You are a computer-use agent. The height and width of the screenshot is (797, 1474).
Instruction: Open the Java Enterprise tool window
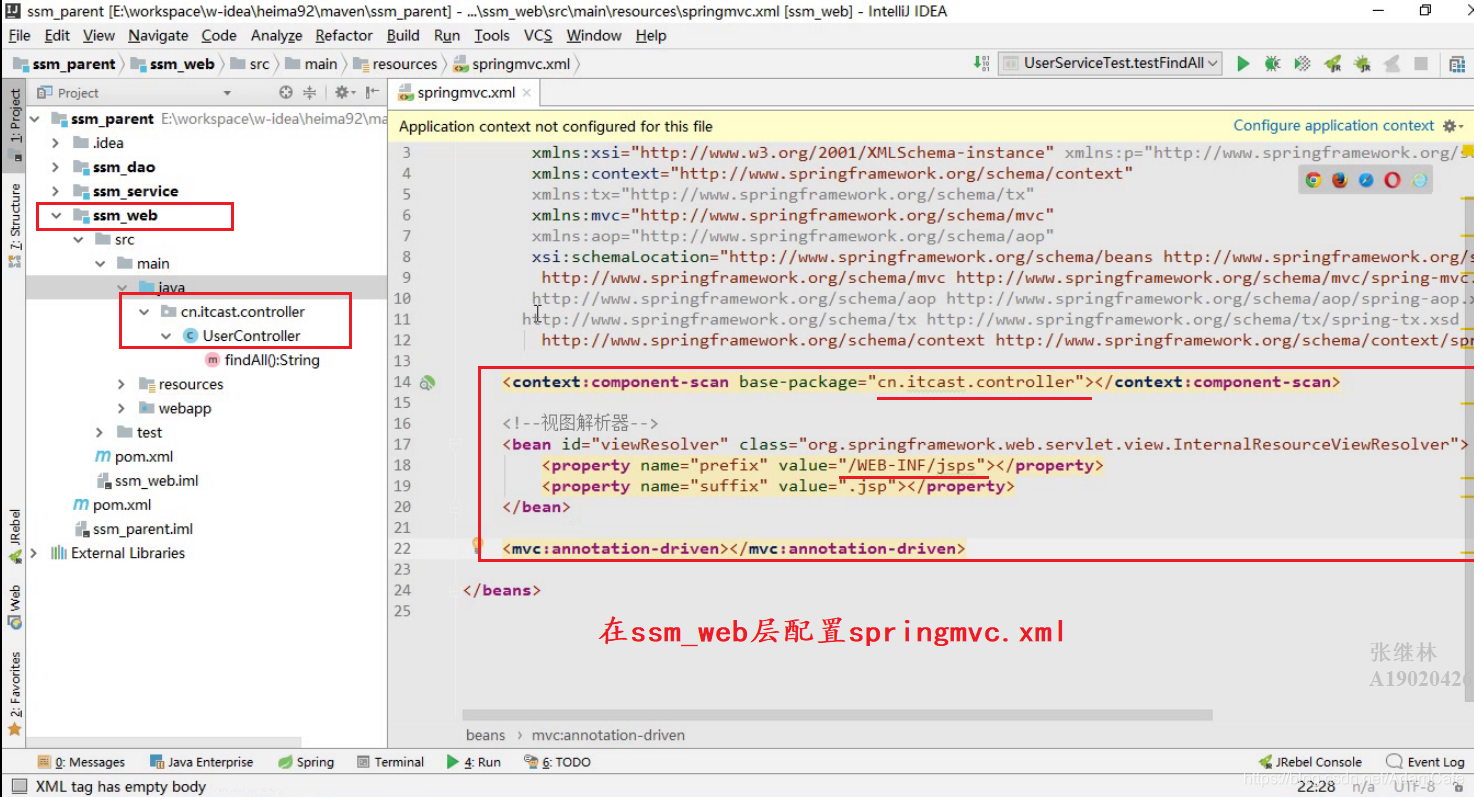(x=201, y=762)
